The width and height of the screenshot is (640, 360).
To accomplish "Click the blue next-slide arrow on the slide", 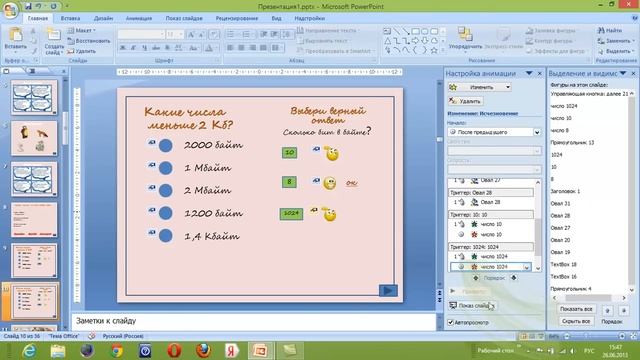I will click(388, 291).
